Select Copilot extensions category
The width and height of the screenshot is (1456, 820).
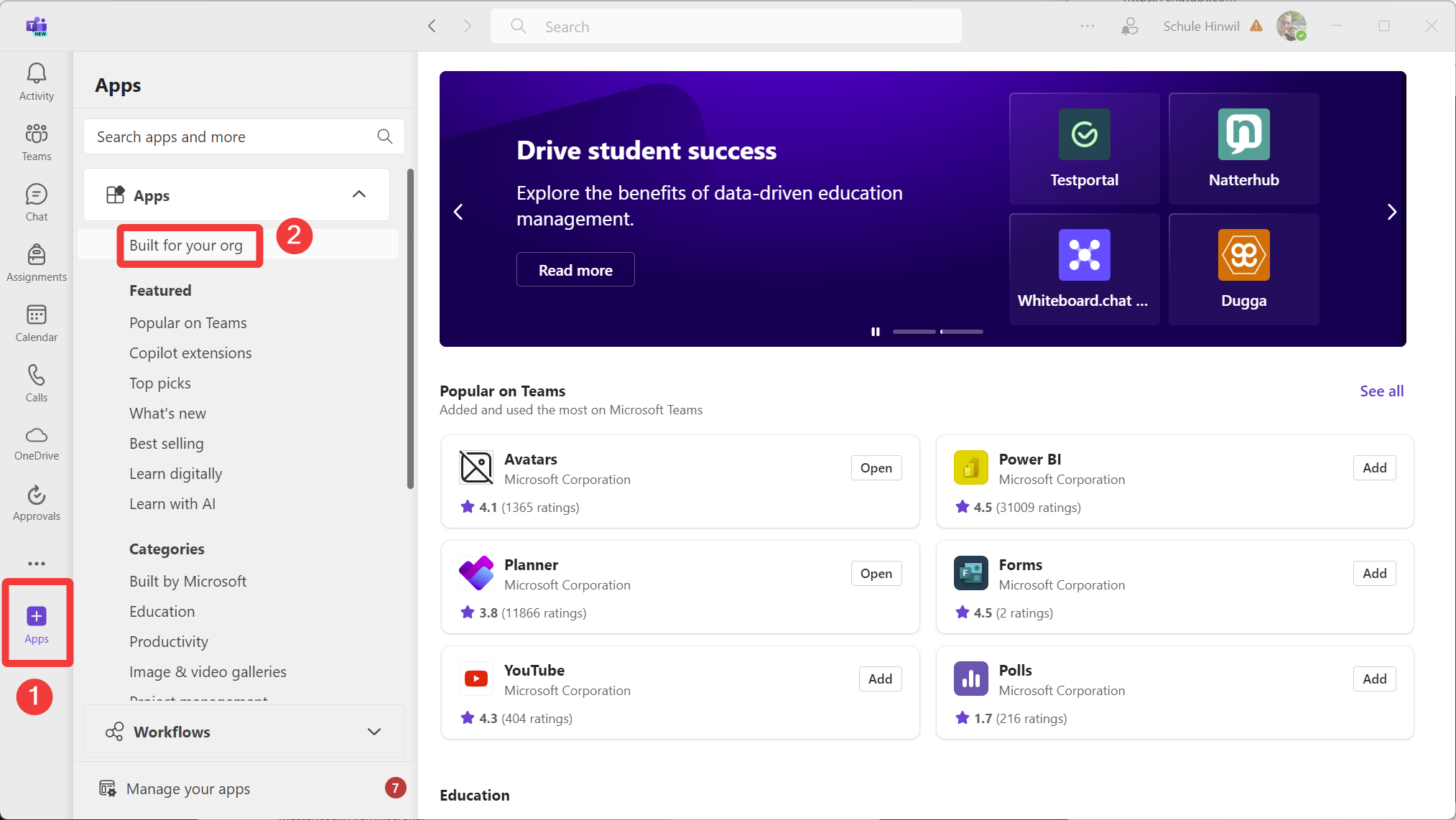[190, 353]
